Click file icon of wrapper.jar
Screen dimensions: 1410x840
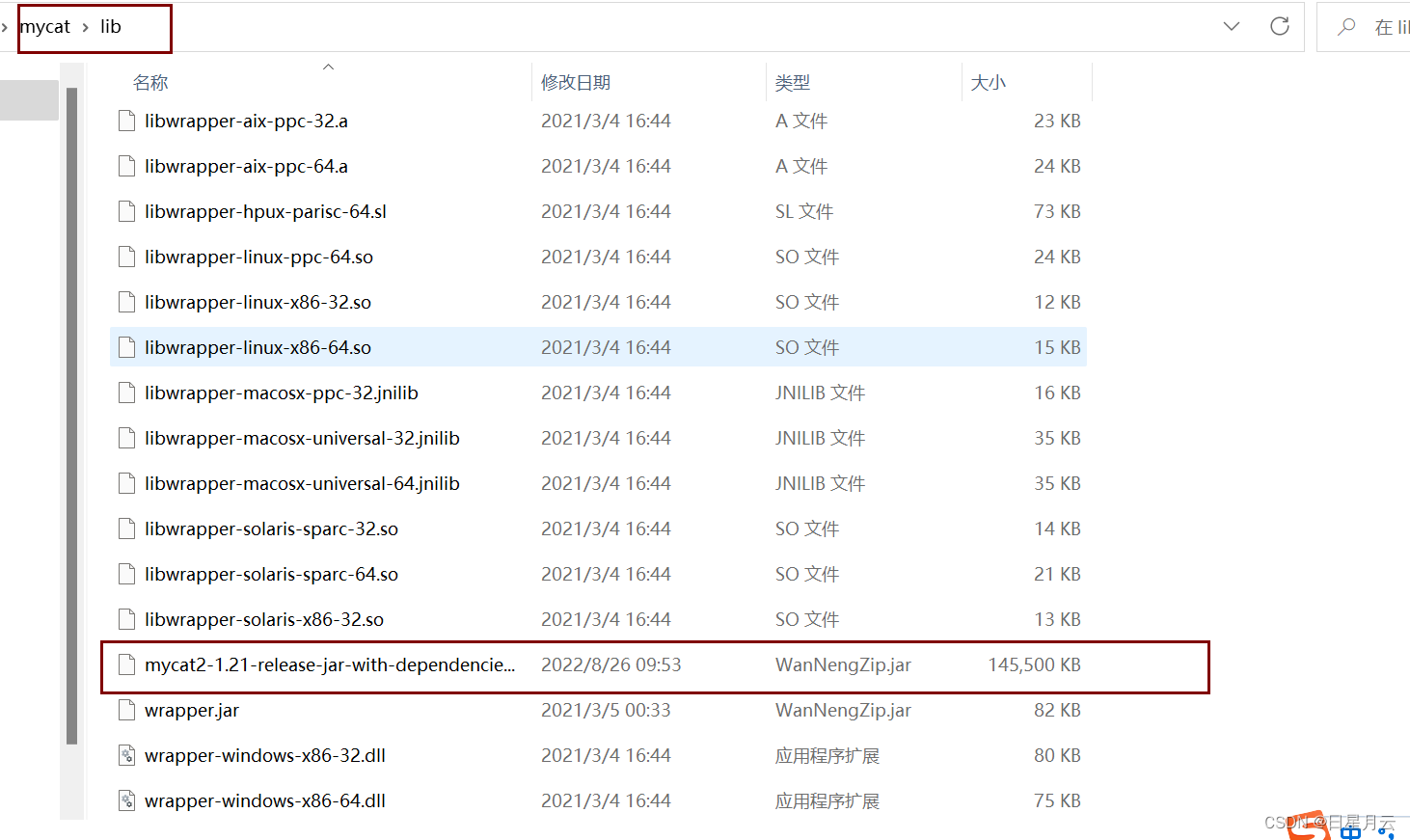coord(126,710)
